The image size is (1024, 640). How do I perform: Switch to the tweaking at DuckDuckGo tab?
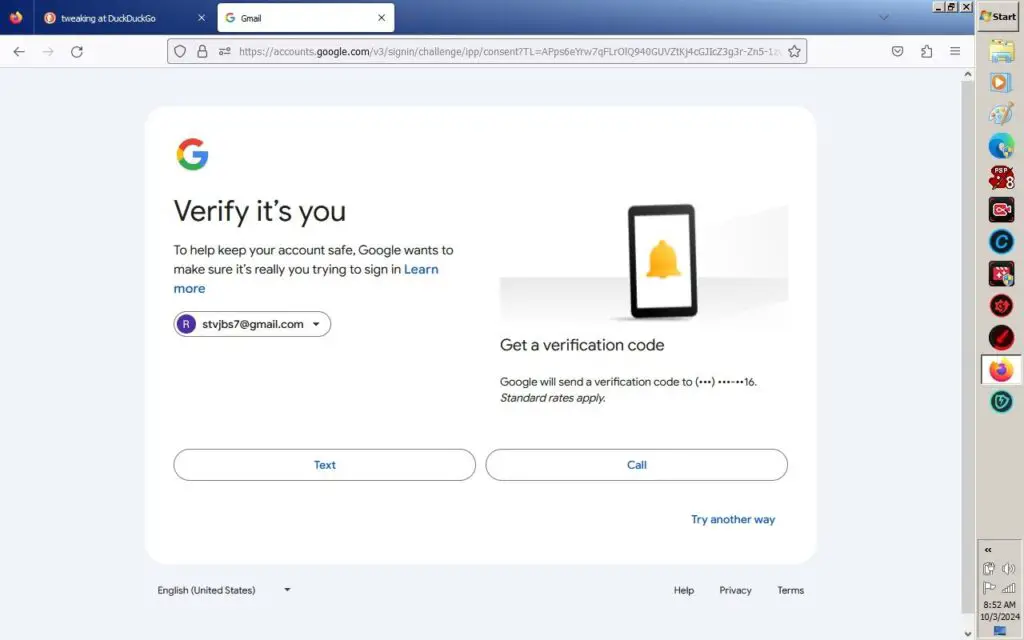coord(124,18)
